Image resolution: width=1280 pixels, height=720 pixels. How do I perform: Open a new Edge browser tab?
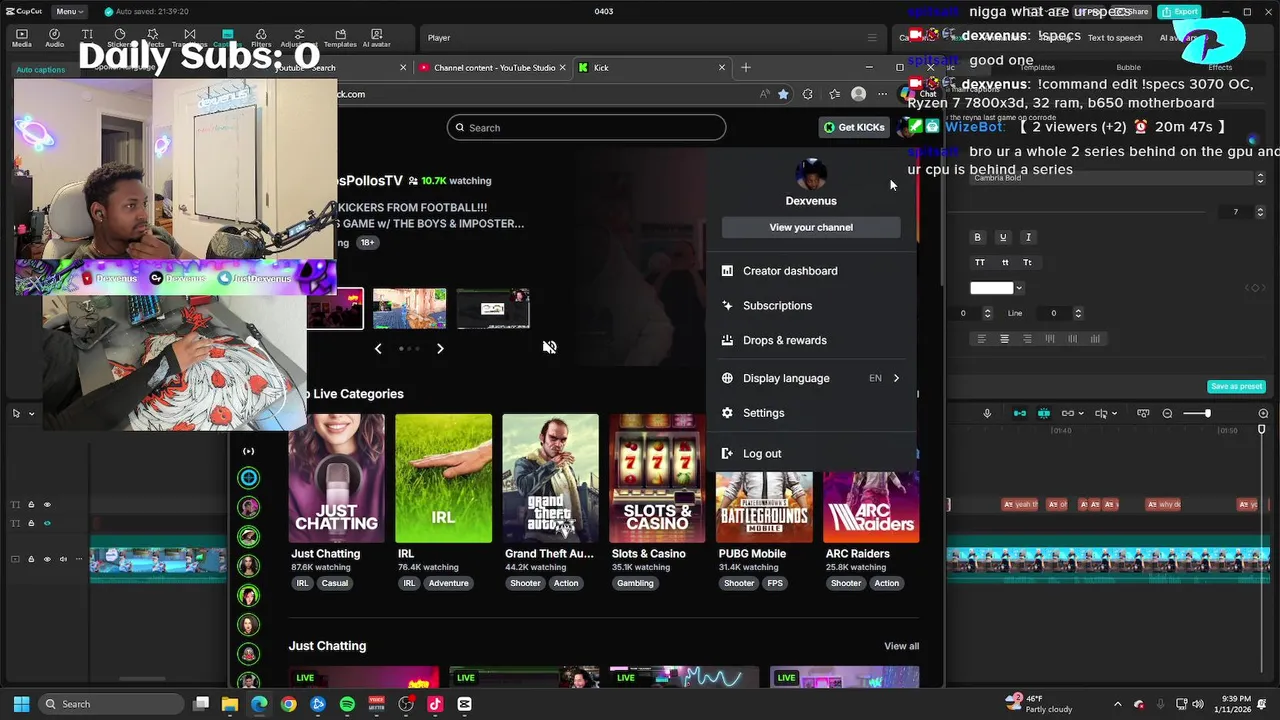745,68
